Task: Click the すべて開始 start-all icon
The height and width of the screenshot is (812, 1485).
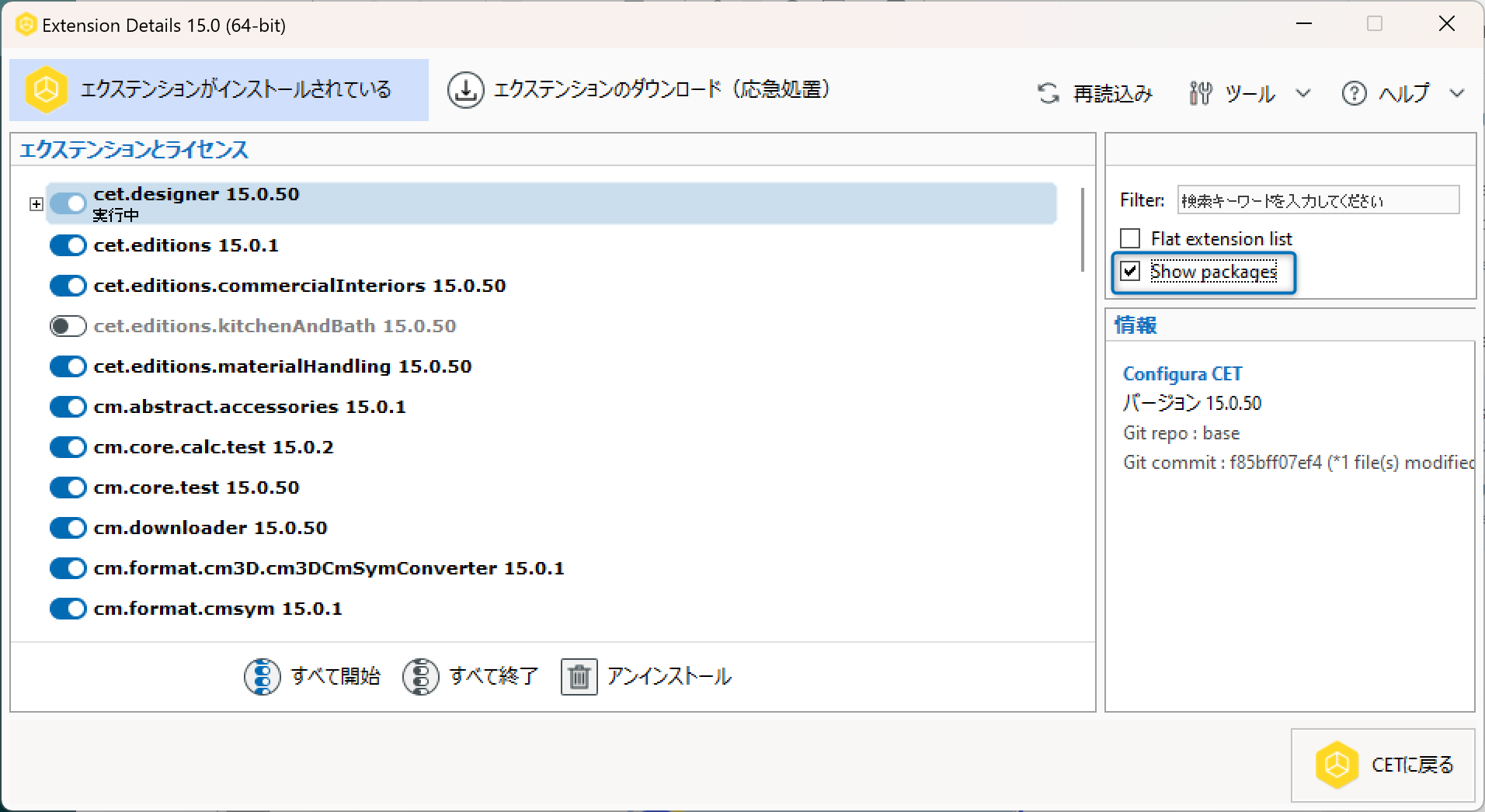Action: pos(263,676)
